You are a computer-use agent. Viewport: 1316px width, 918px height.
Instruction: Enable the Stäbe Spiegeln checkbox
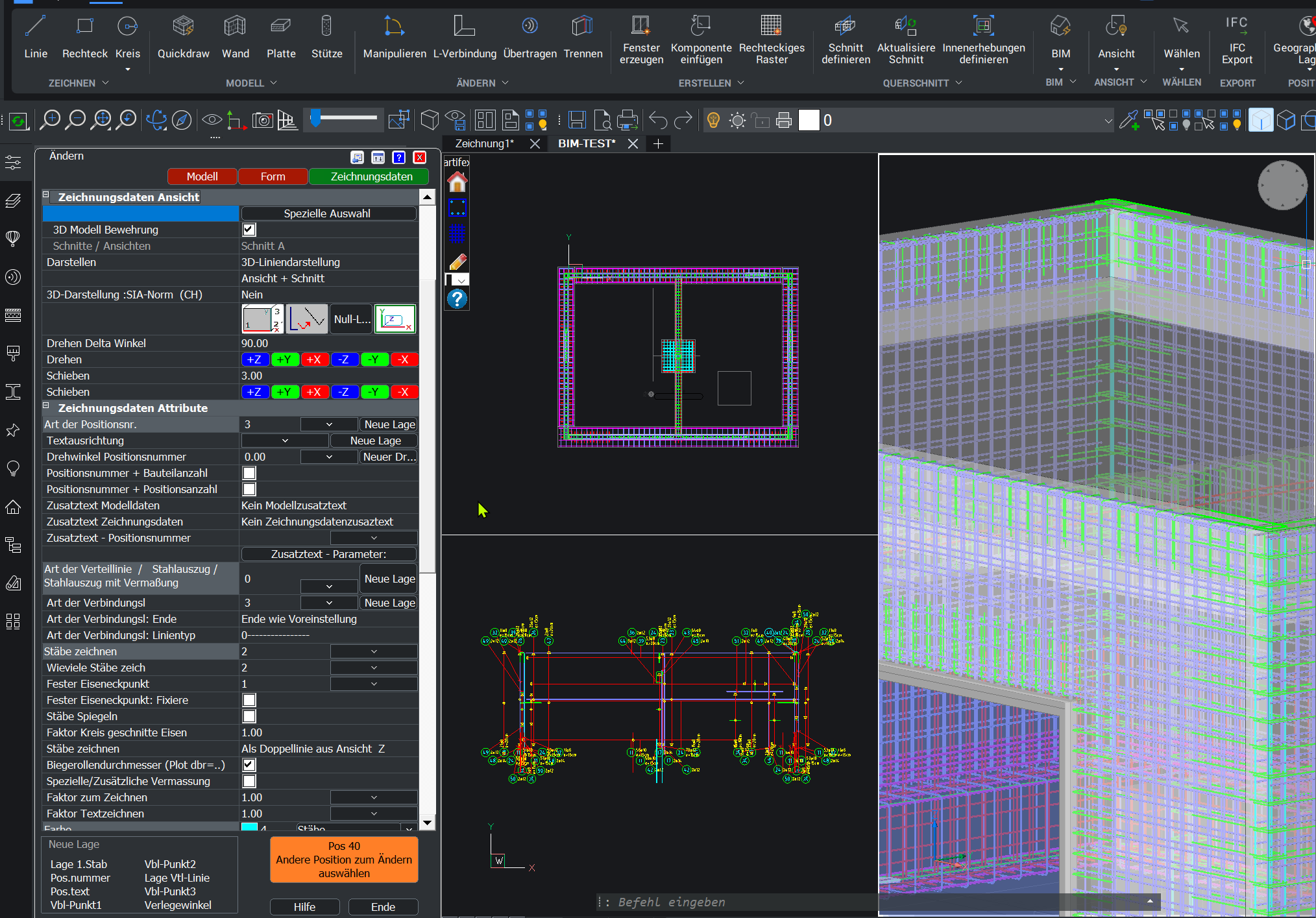249,716
